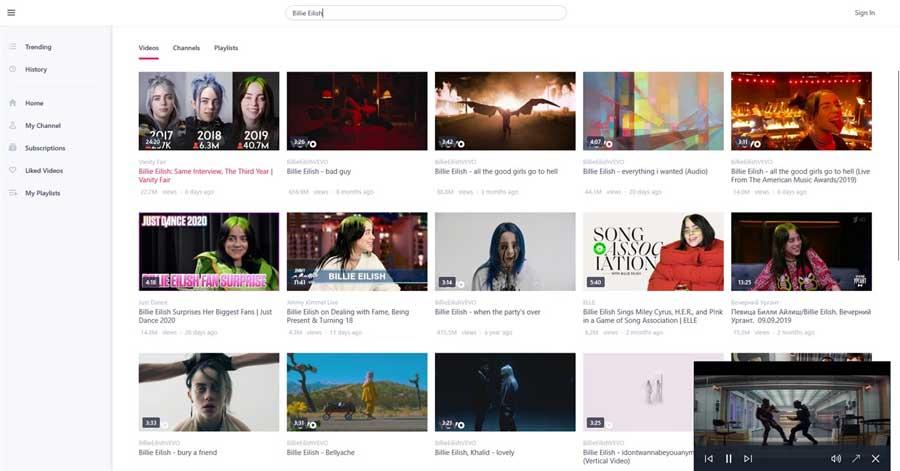Click the Sign In link

[x=864, y=13]
